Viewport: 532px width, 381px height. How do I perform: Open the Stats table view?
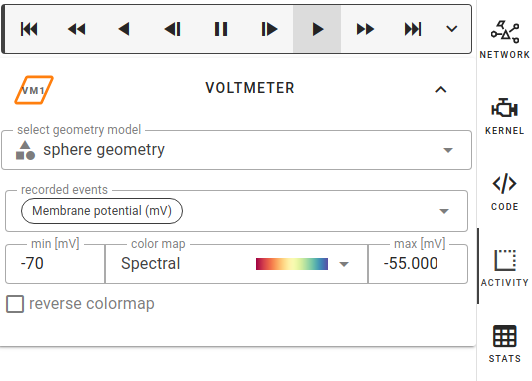click(x=505, y=343)
